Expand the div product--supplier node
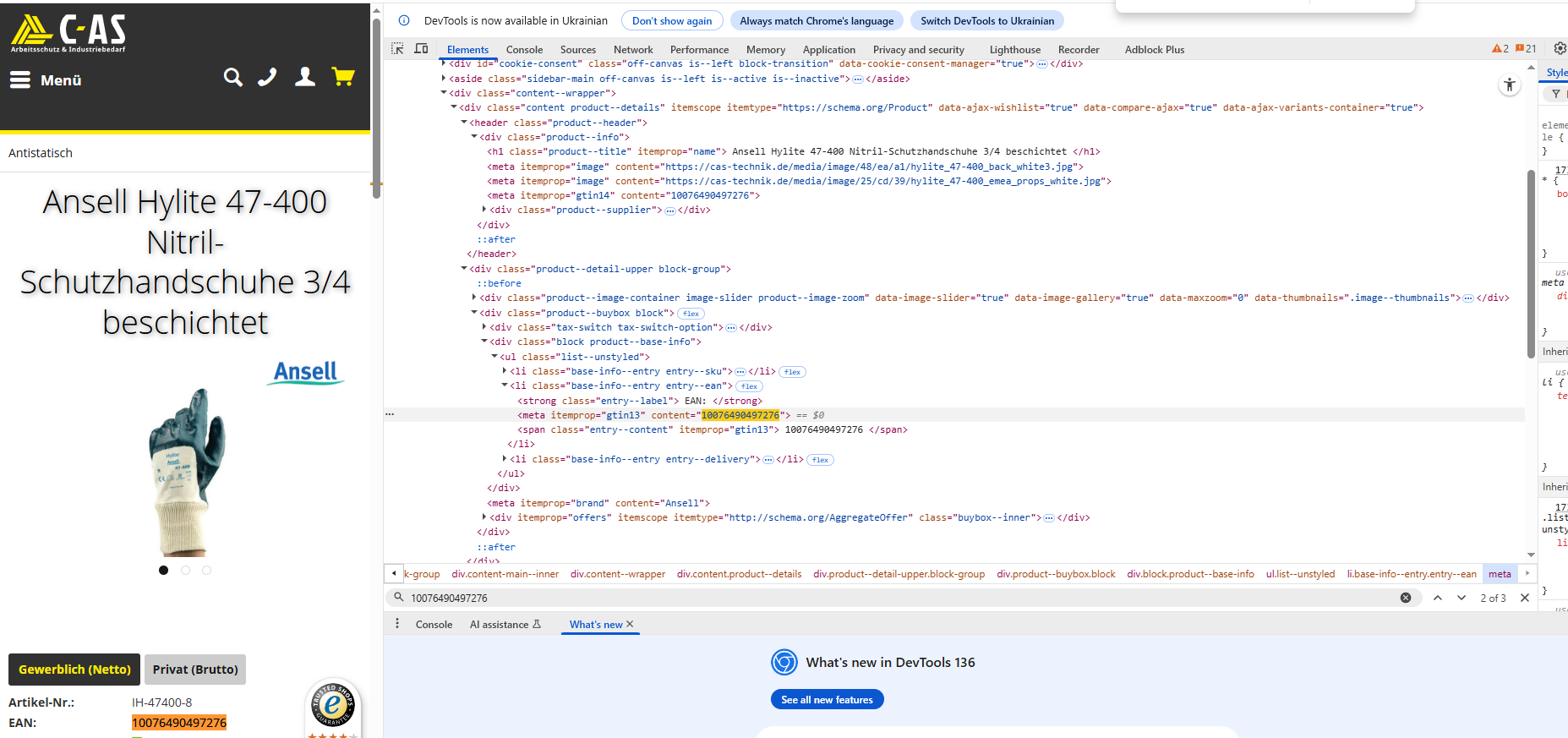The height and width of the screenshot is (738, 1568). click(484, 210)
